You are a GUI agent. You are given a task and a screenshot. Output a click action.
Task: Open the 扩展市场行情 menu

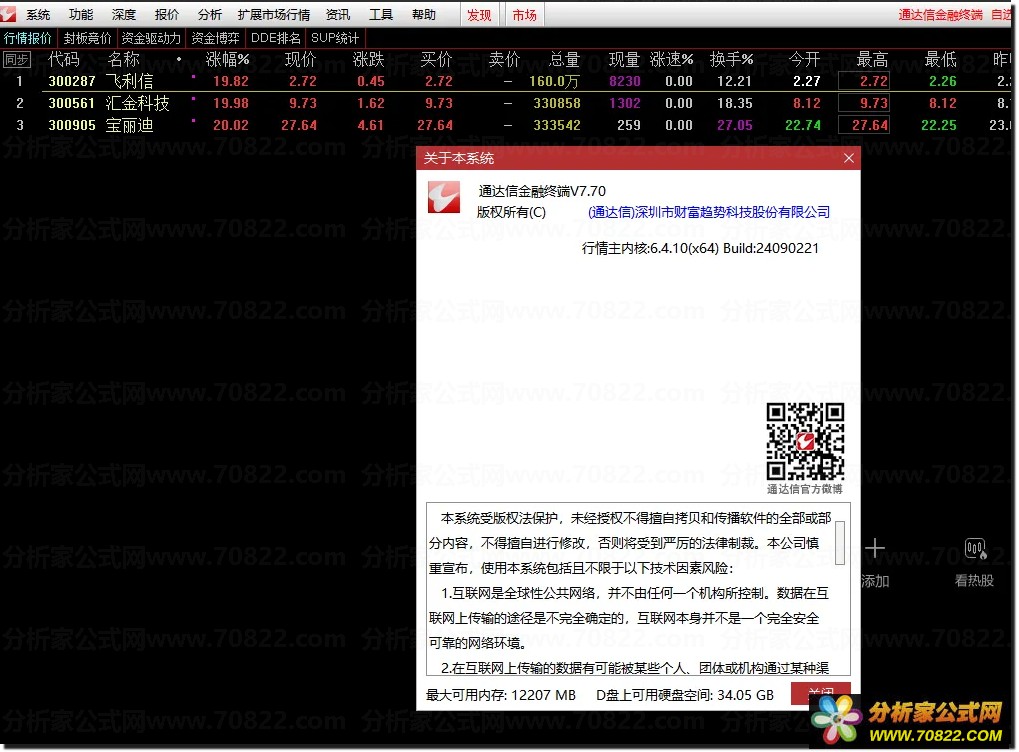[274, 14]
